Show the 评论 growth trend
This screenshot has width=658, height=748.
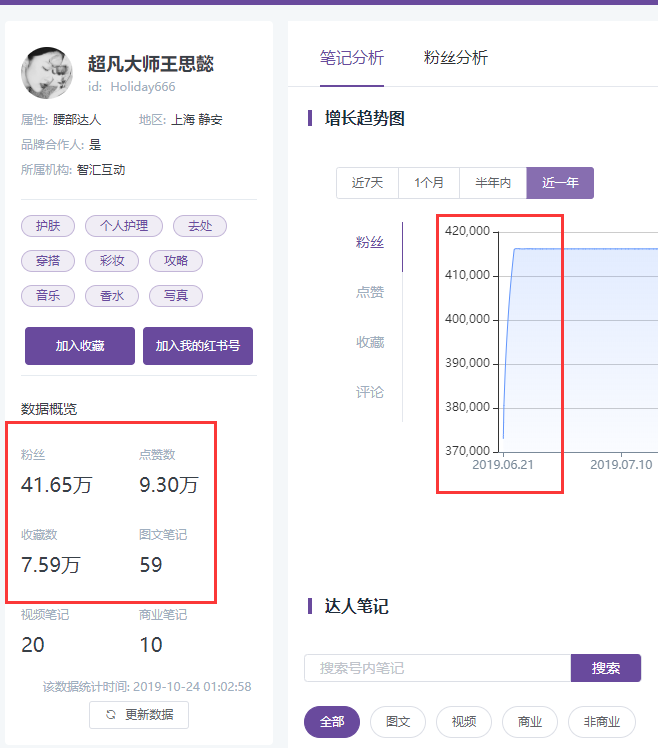pos(370,392)
